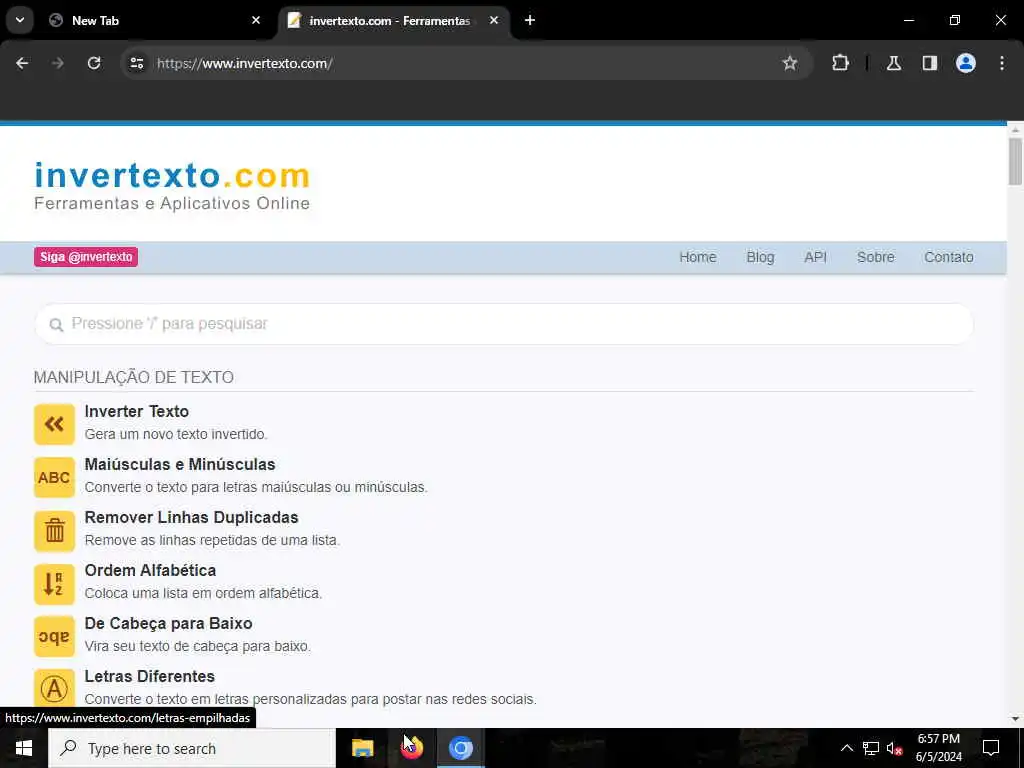
Task: Switch to the New Tab tab
Action: [153, 20]
